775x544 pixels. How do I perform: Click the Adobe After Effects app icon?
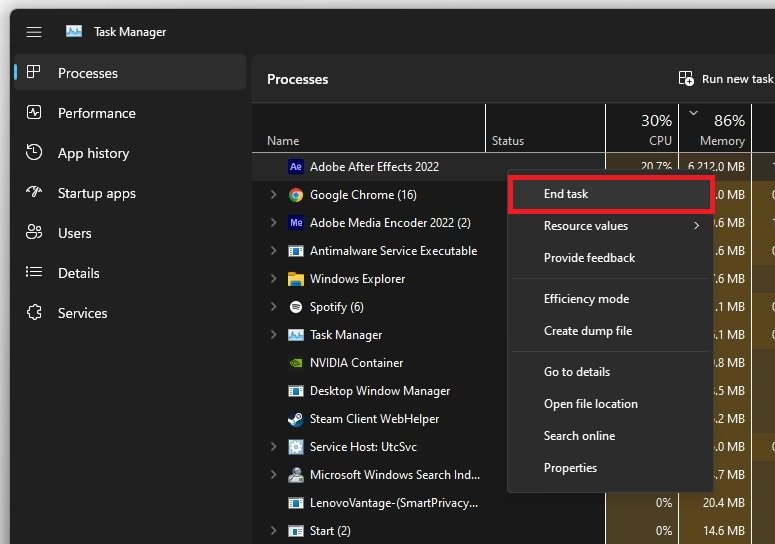coord(296,167)
